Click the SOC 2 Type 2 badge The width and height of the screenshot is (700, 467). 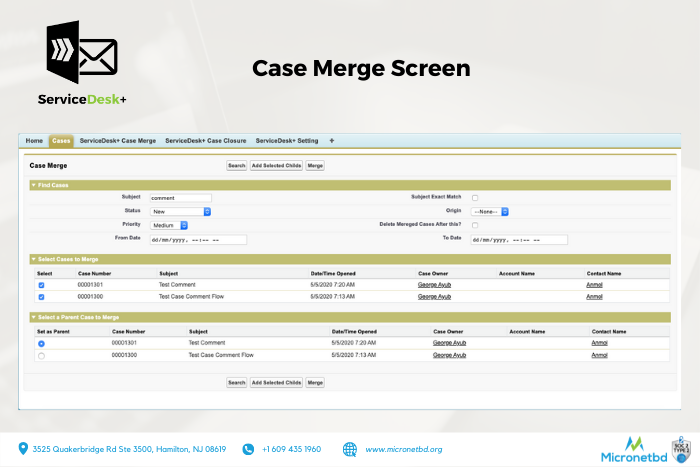click(683, 448)
